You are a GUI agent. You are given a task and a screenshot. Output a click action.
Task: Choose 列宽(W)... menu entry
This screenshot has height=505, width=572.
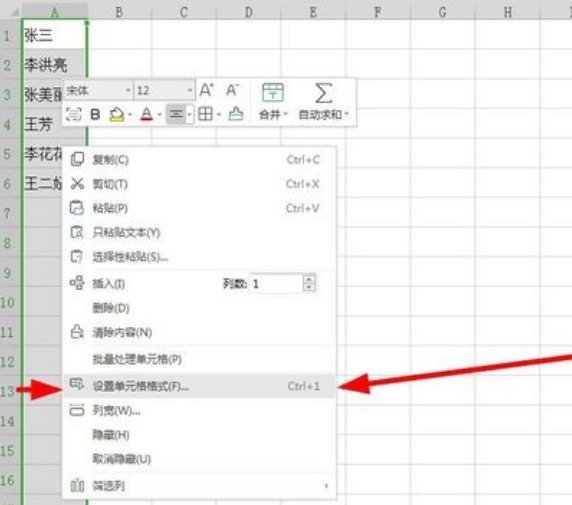coord(199,410)
